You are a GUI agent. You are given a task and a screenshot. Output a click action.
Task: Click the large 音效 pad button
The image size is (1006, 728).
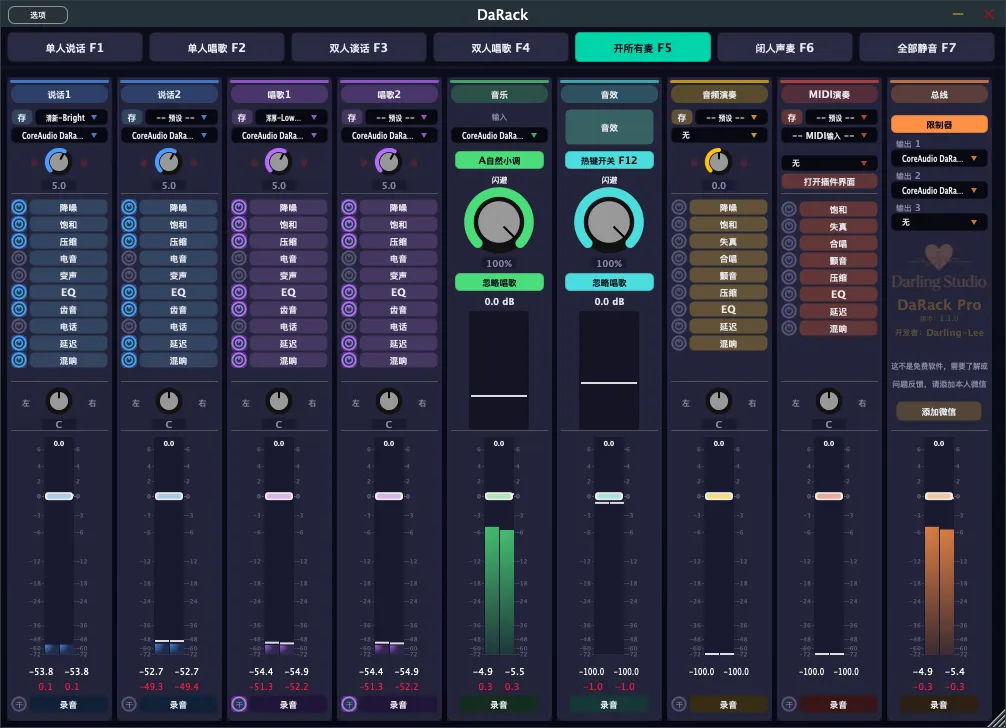(x=609, y=127)
